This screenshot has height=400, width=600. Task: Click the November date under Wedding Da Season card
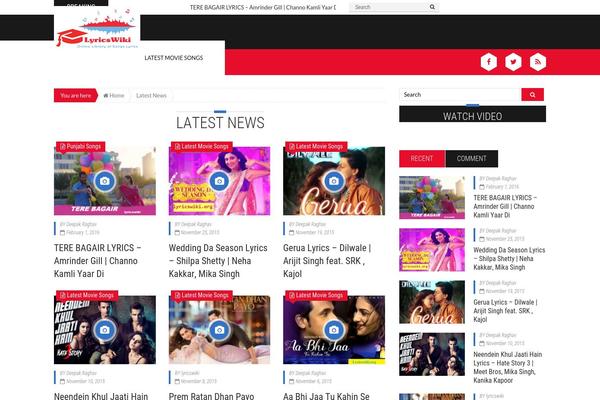tap(197, 232)
